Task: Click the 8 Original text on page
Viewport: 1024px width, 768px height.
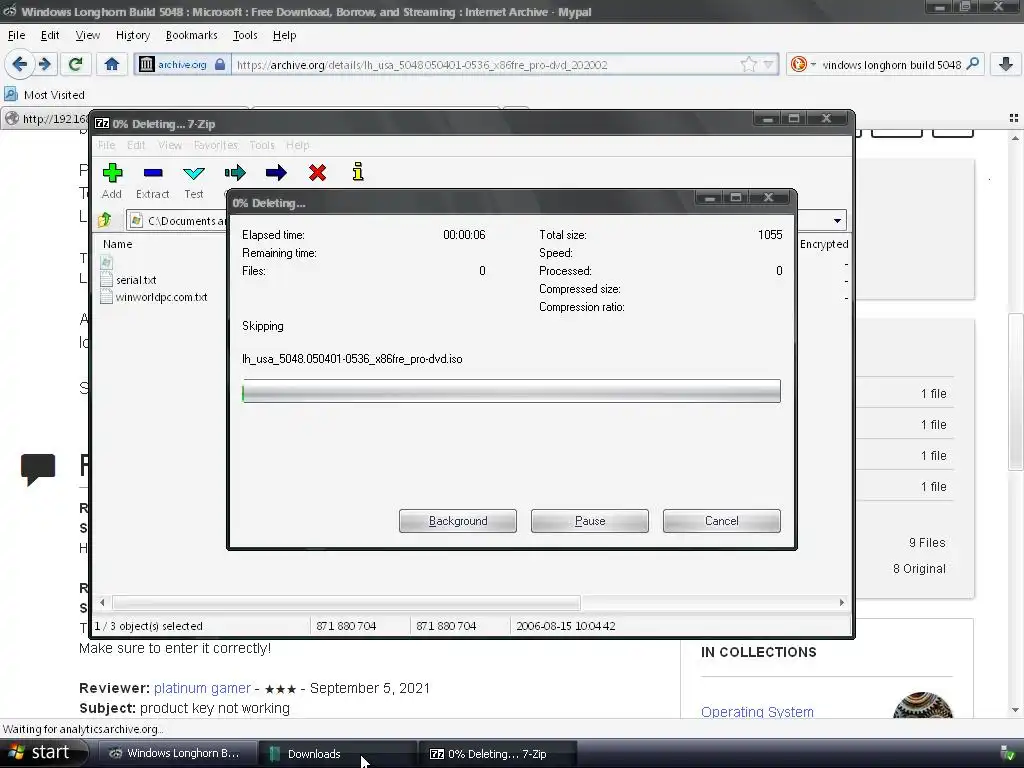Action: pyautogui.click(x=919, y=568)
